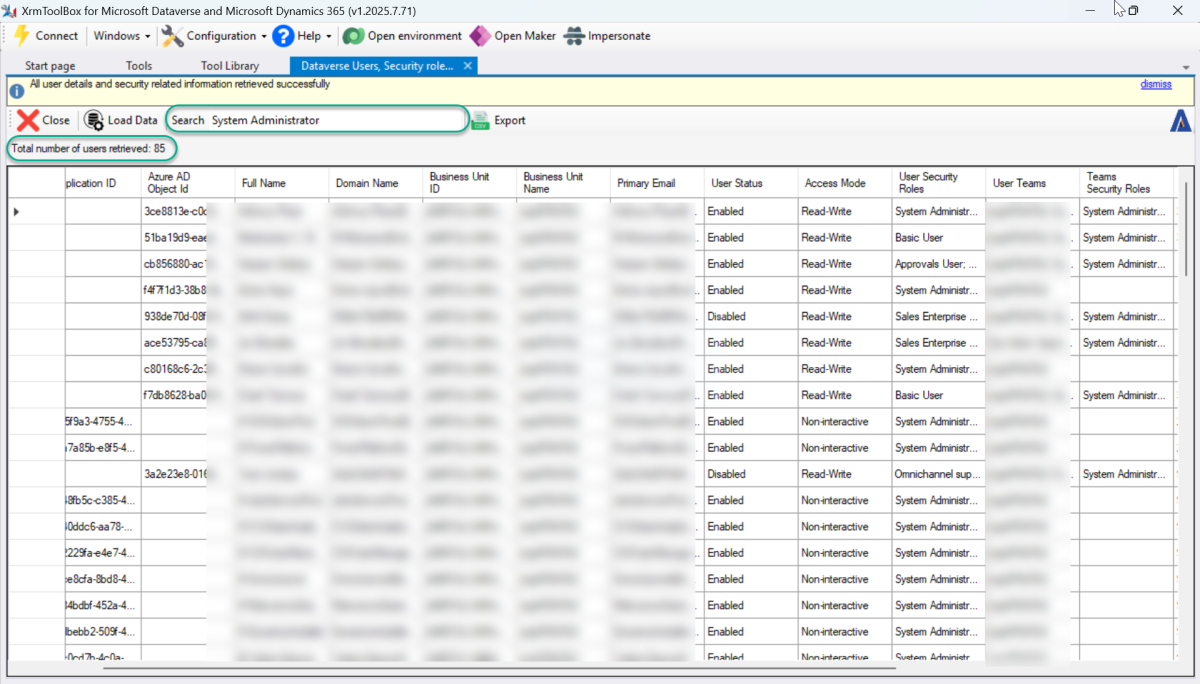The height and width of the screenshot is (684, 1200).
Task: Click the row selector arrow of first row
Action: [16, 212]
